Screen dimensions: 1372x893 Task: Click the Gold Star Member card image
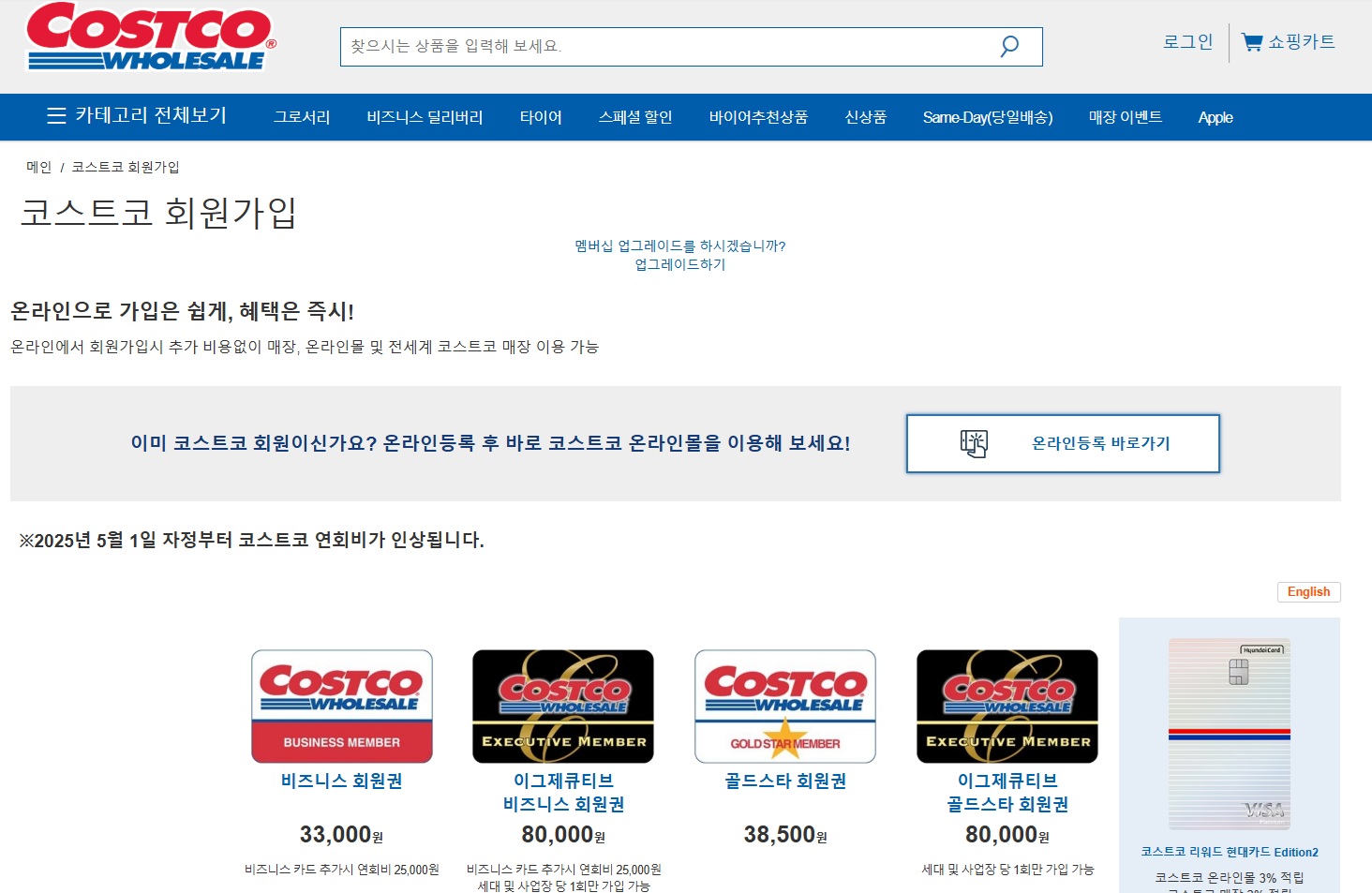pyautogui.click(x=784, y=706)
